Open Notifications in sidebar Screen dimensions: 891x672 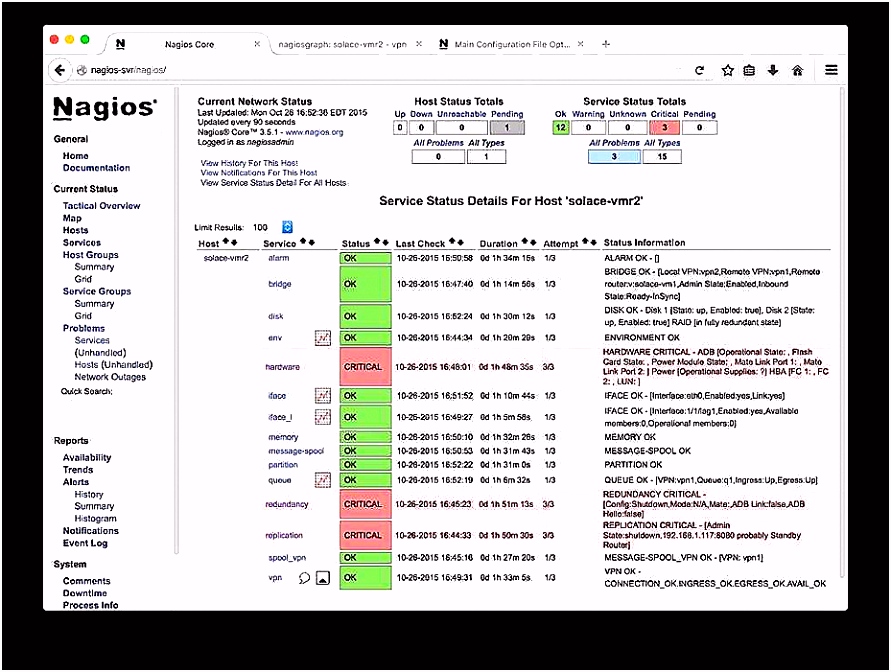coord(91,531)
